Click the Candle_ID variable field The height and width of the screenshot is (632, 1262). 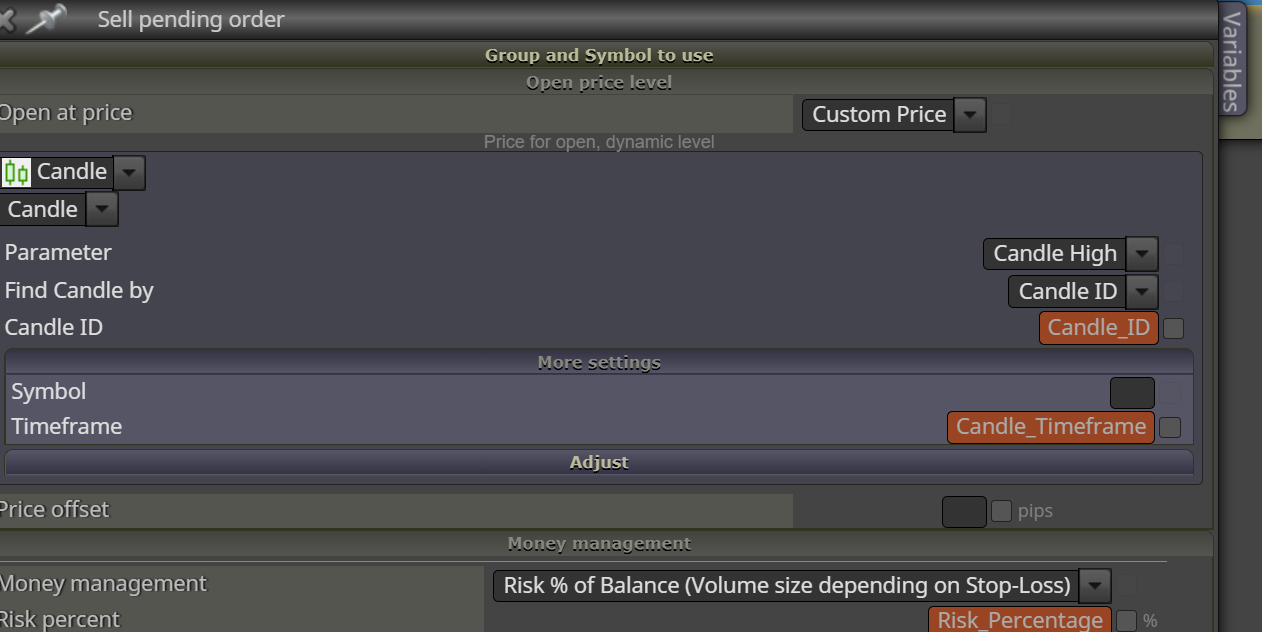click(x=1099, y=328)
